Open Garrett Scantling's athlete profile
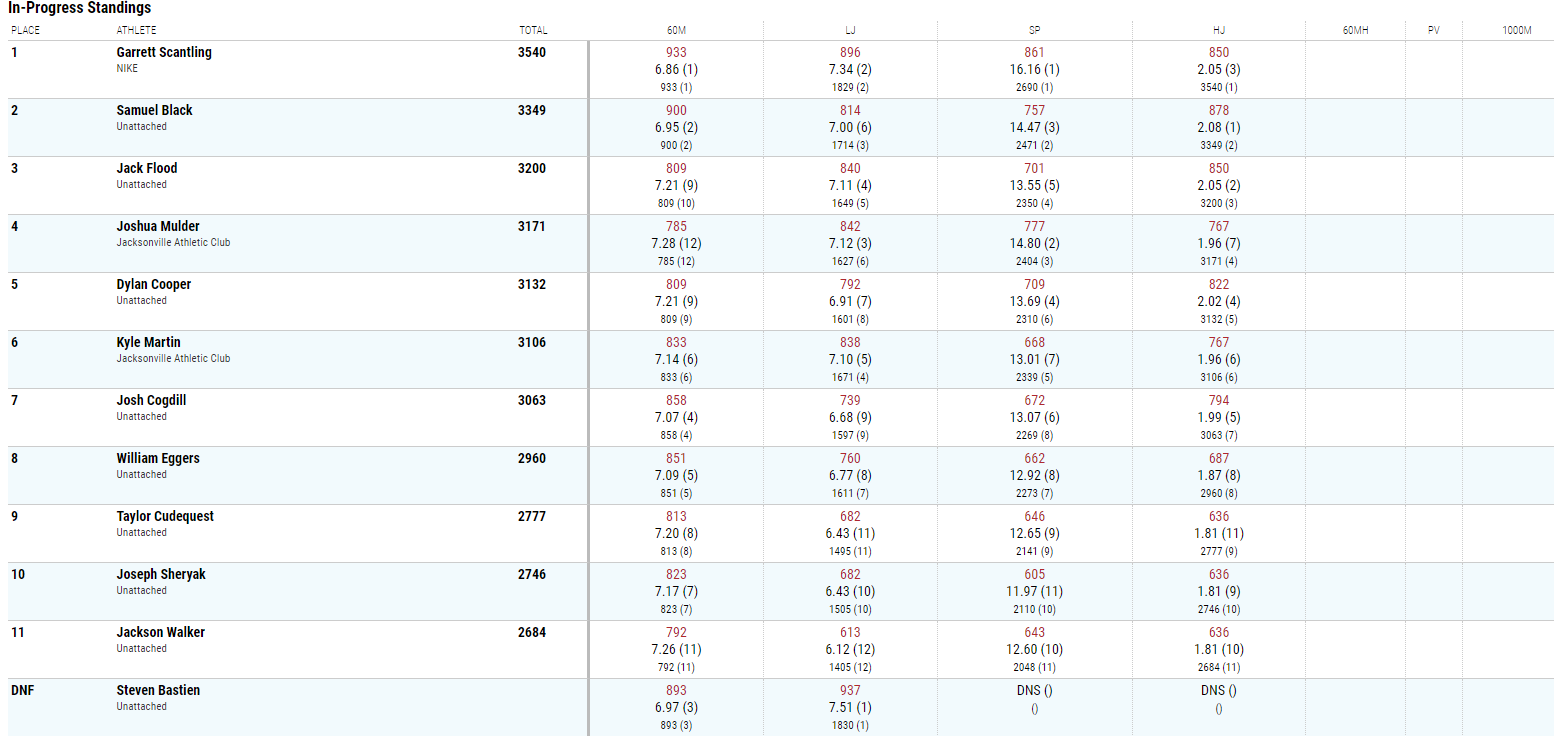Image resolution: width=1554 pixels, height=736 pixels. click(x=164, y=52)
